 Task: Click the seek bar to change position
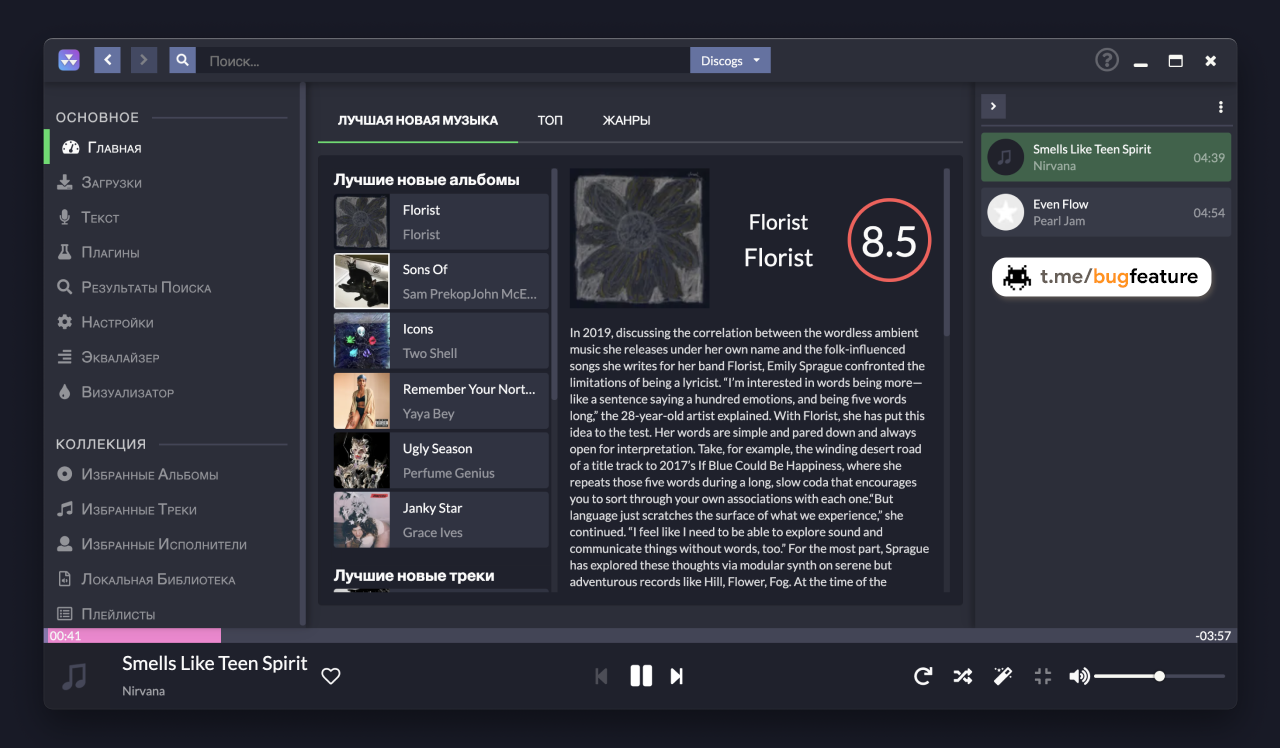pyautogui.click(x=640, y=635)
